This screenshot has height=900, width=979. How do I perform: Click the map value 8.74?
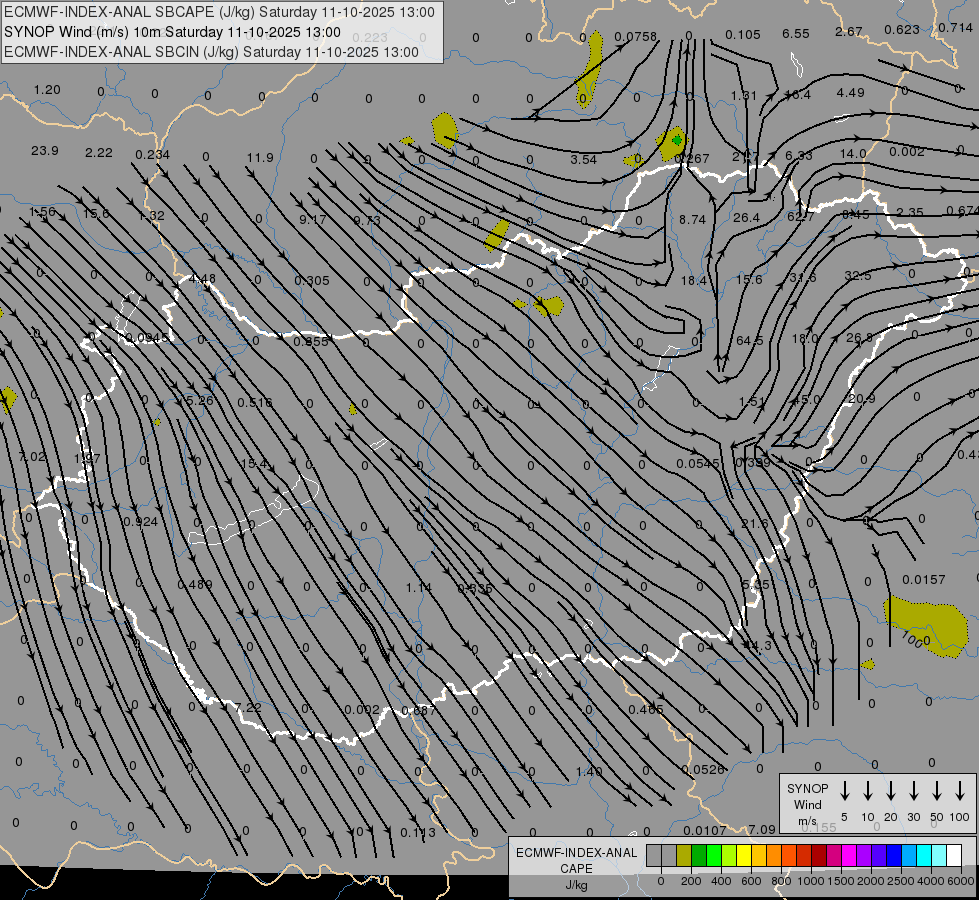(x=692, y=219)
